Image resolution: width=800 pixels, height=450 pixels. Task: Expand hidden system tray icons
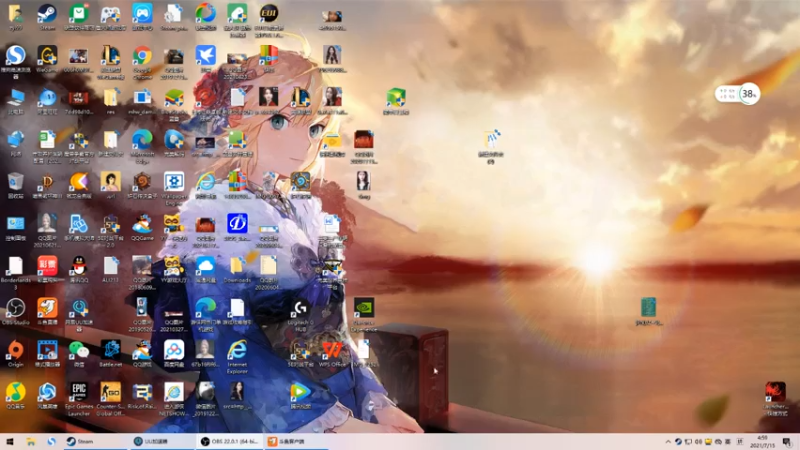(x=668, y=442)
